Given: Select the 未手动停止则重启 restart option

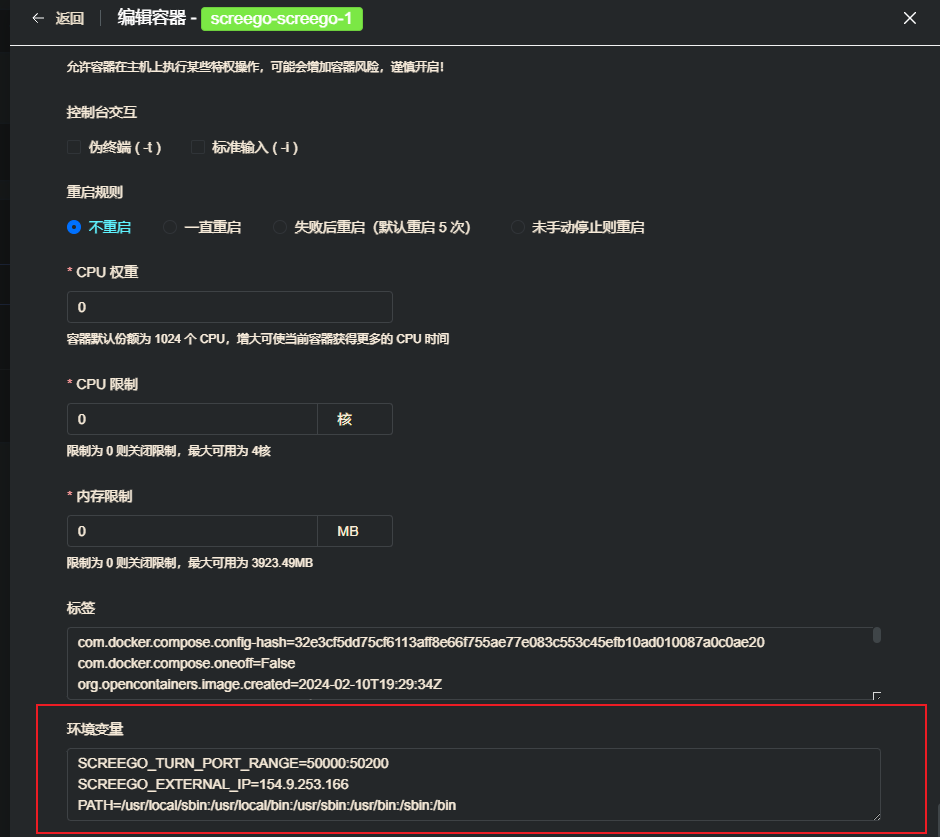Looking at the screenshot, I should [x=518, y=227].
